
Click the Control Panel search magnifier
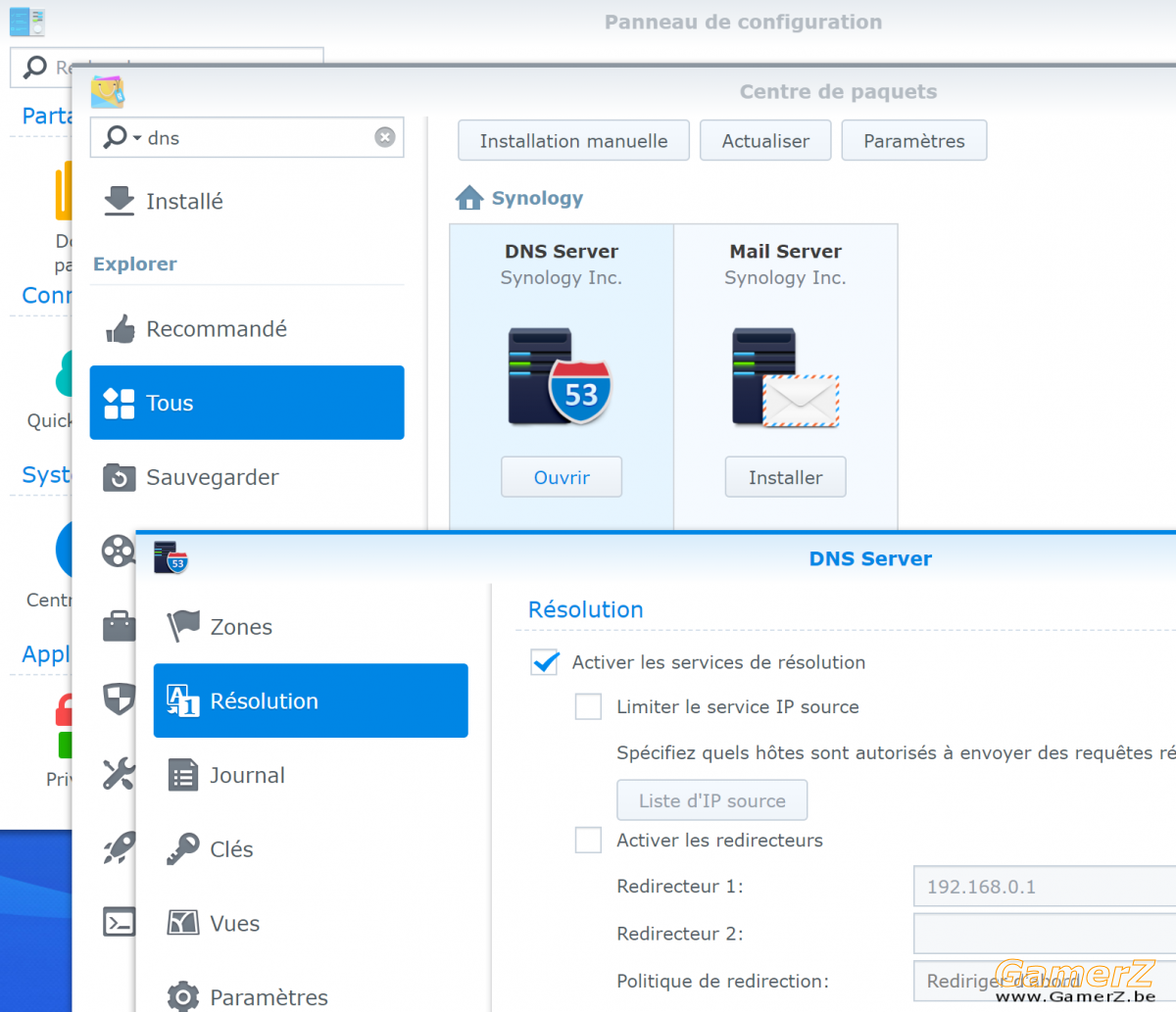[35, 67]
